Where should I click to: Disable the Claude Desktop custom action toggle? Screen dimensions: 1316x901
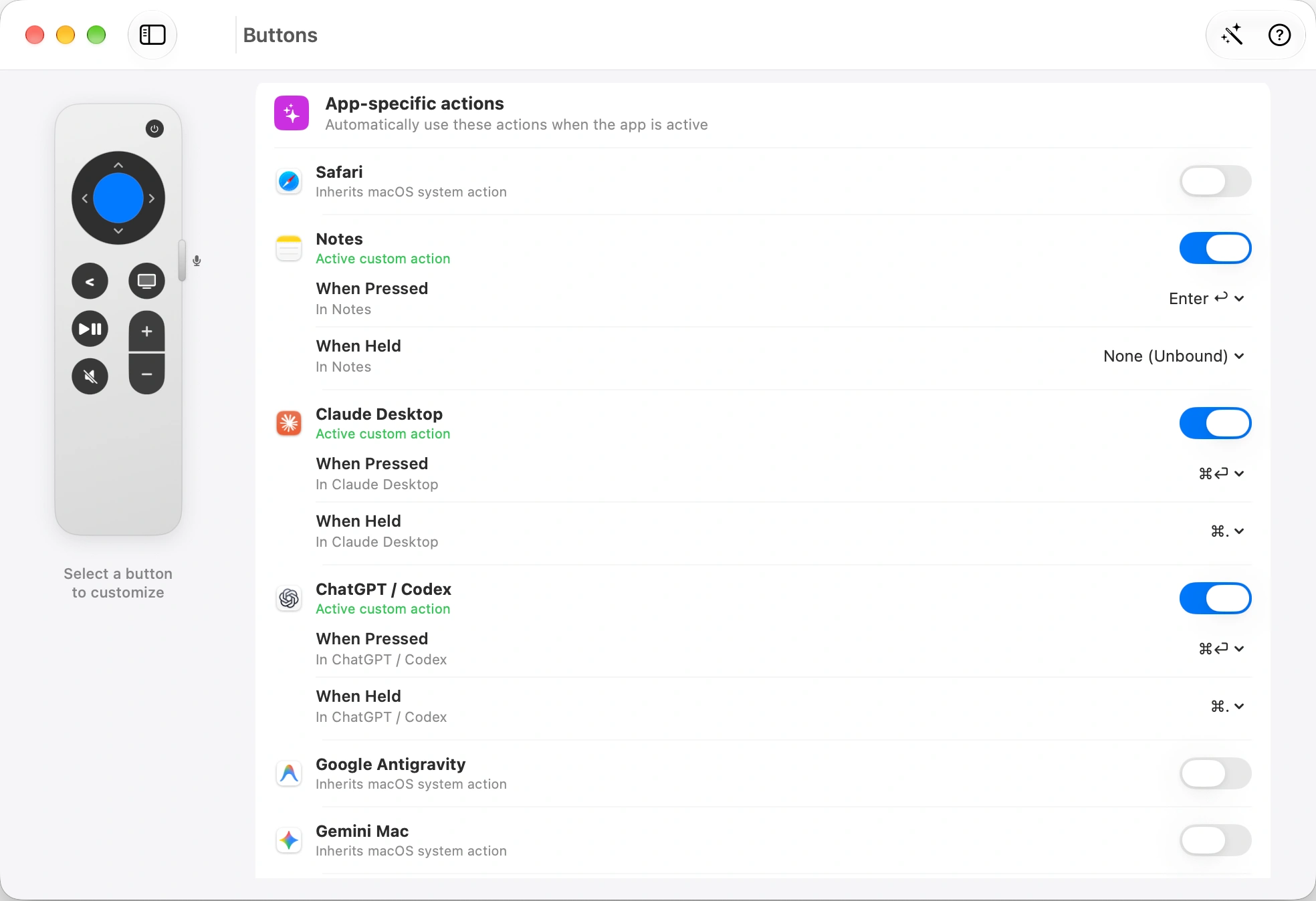coord(1215,423)
